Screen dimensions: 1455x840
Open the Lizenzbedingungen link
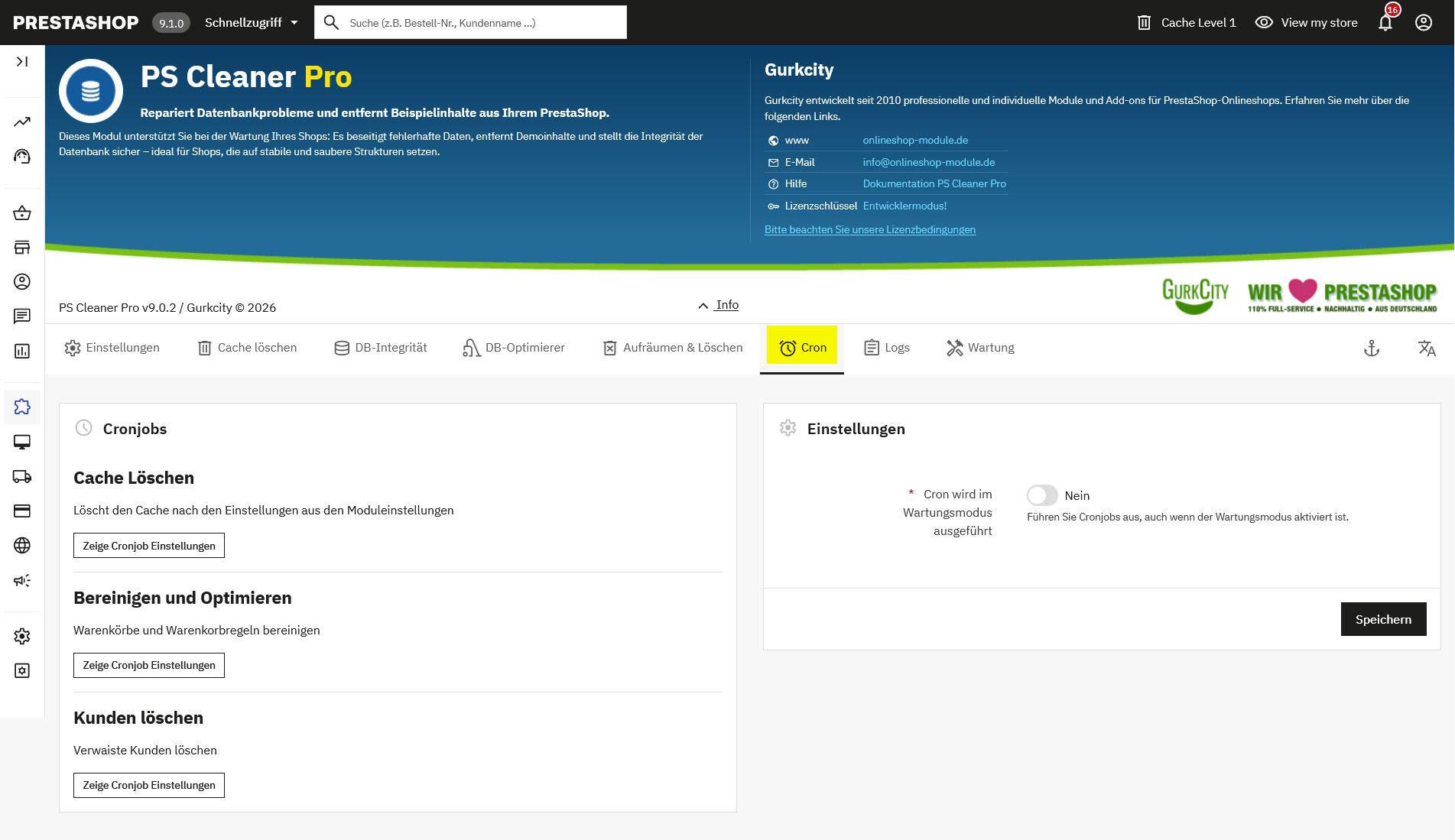pos(870,229)
